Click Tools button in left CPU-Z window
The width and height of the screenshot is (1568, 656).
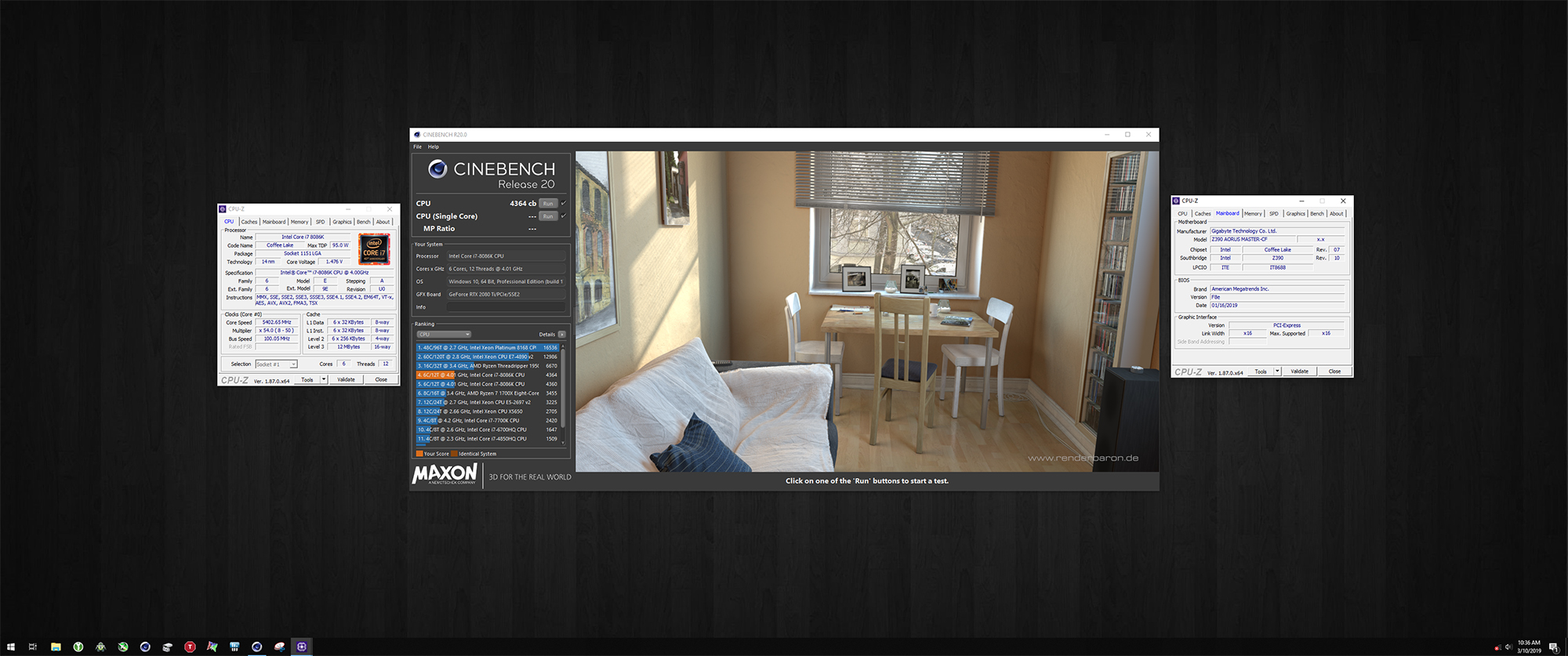point(307,379)
